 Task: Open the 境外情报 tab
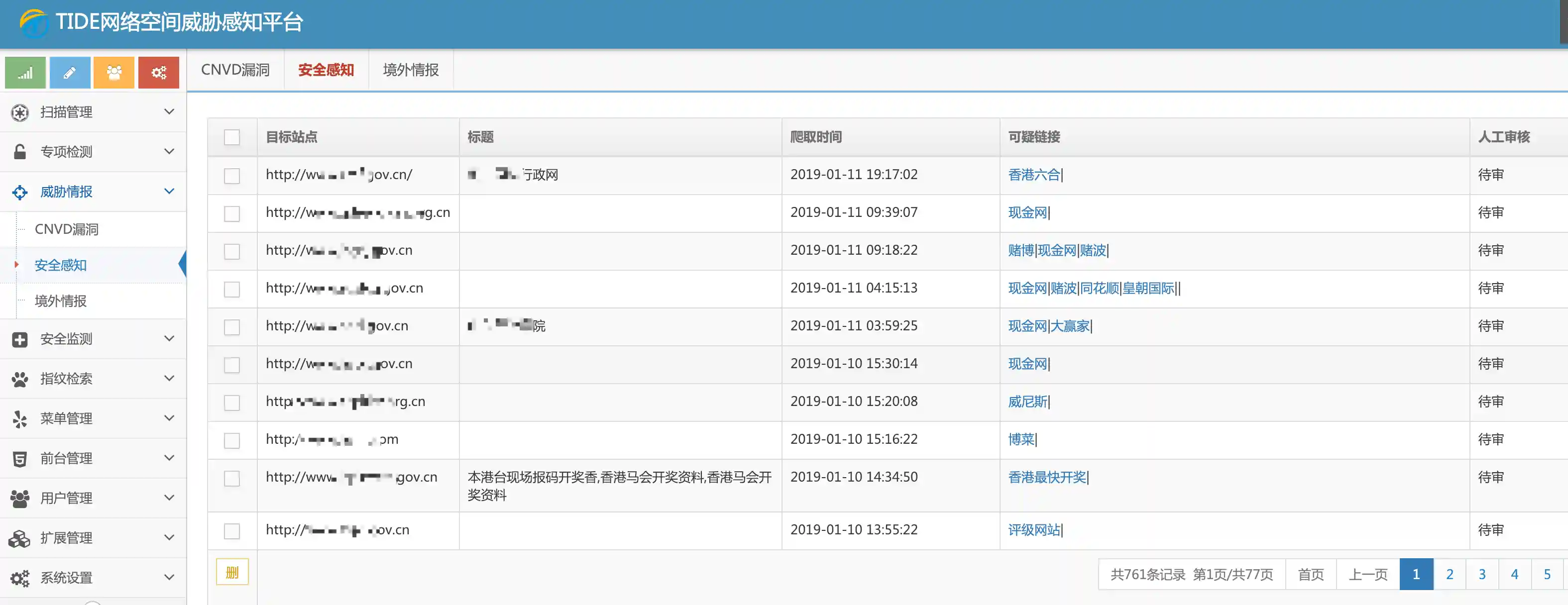[410, 70]
